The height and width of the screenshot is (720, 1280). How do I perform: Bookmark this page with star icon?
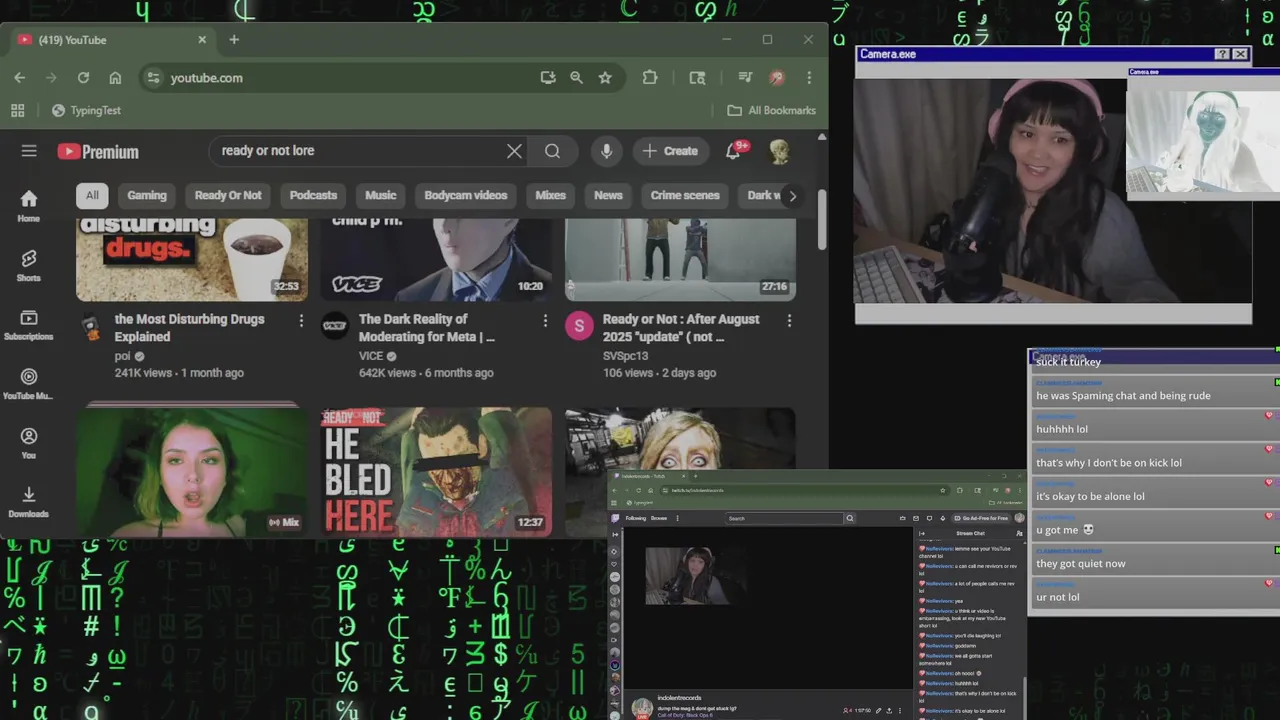pos(605,77)
